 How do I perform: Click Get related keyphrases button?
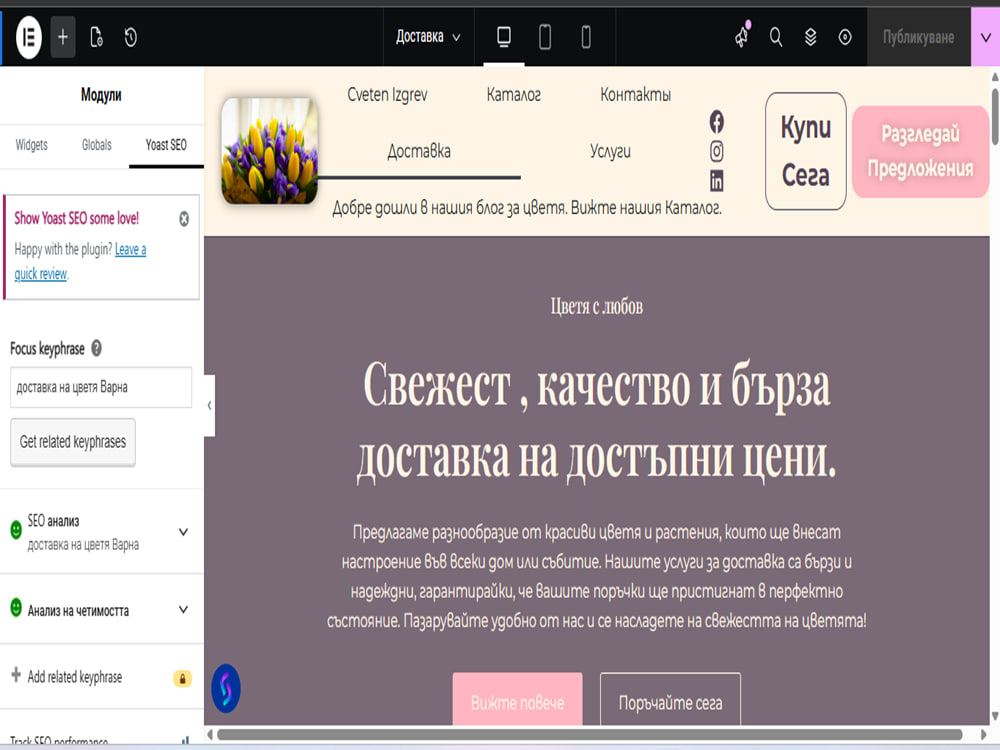(x=73, y=442)
